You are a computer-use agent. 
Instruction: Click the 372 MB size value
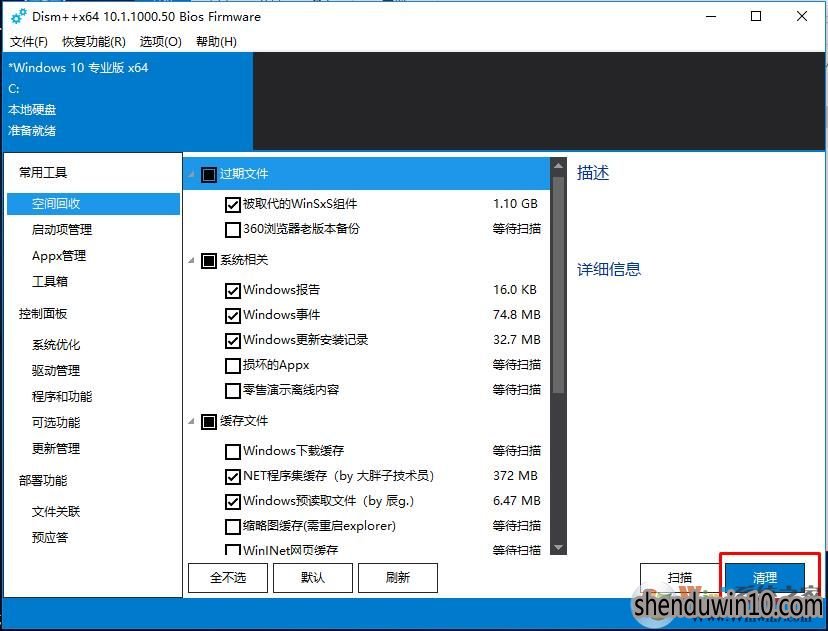click(x=515, y=476)
